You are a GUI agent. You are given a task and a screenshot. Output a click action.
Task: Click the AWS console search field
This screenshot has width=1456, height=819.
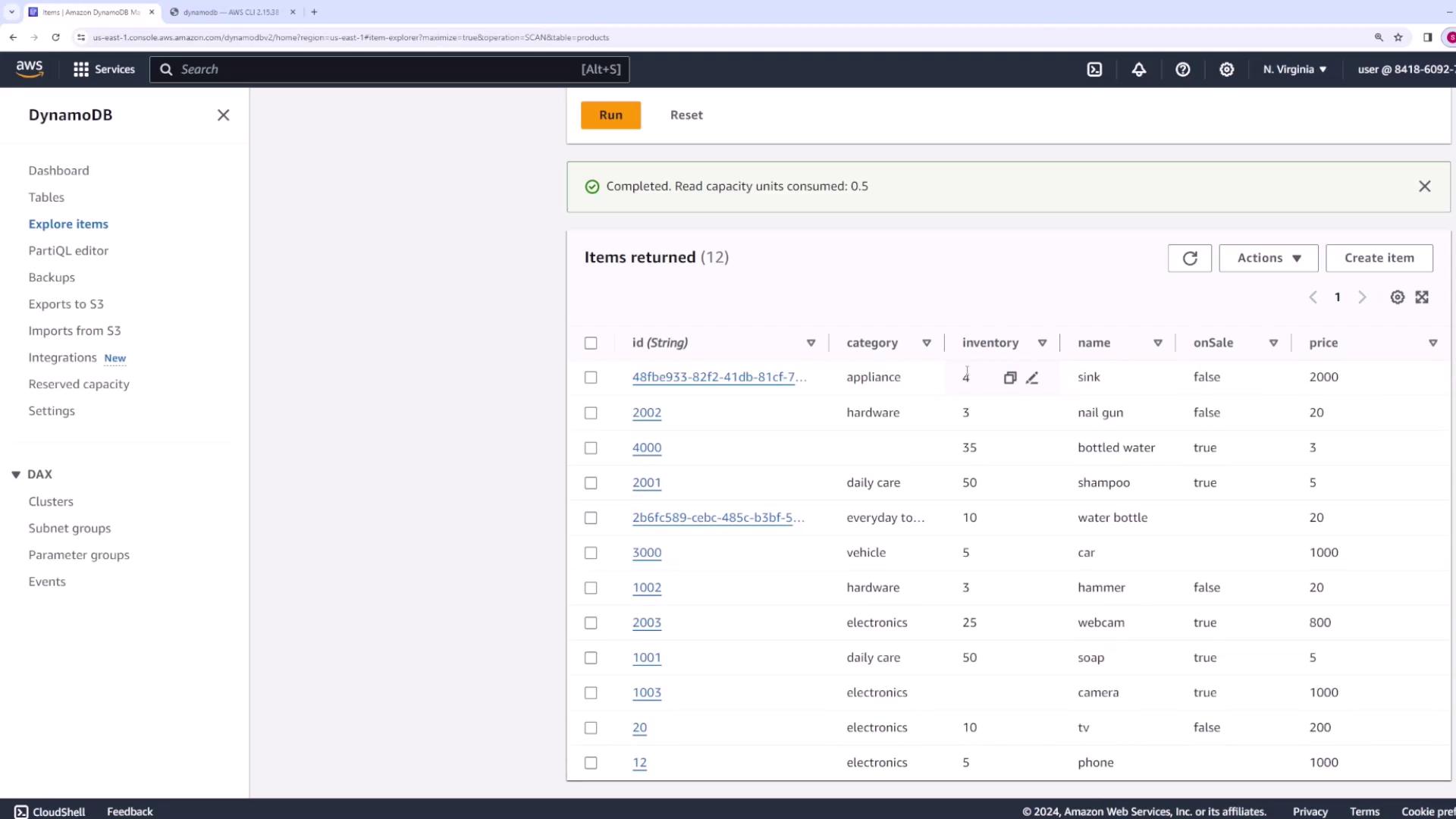pyautogui.click(x=379, y=69)
